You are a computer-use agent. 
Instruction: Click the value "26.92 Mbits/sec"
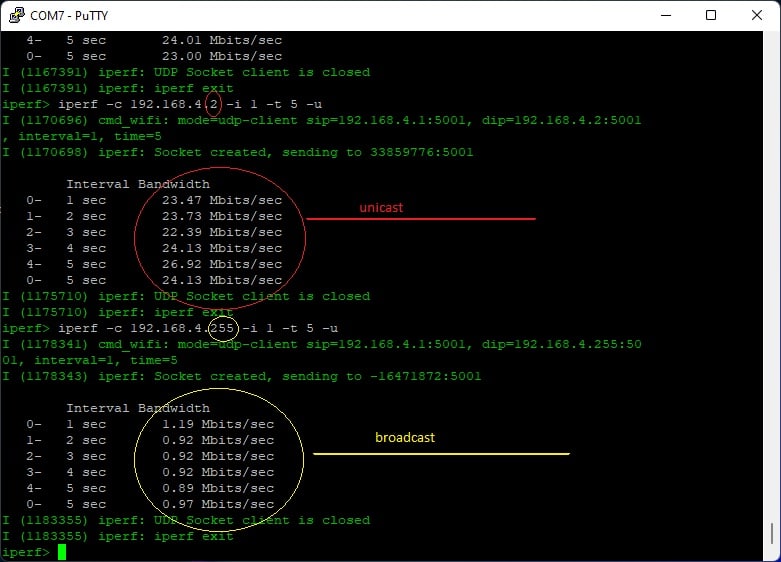222,264
